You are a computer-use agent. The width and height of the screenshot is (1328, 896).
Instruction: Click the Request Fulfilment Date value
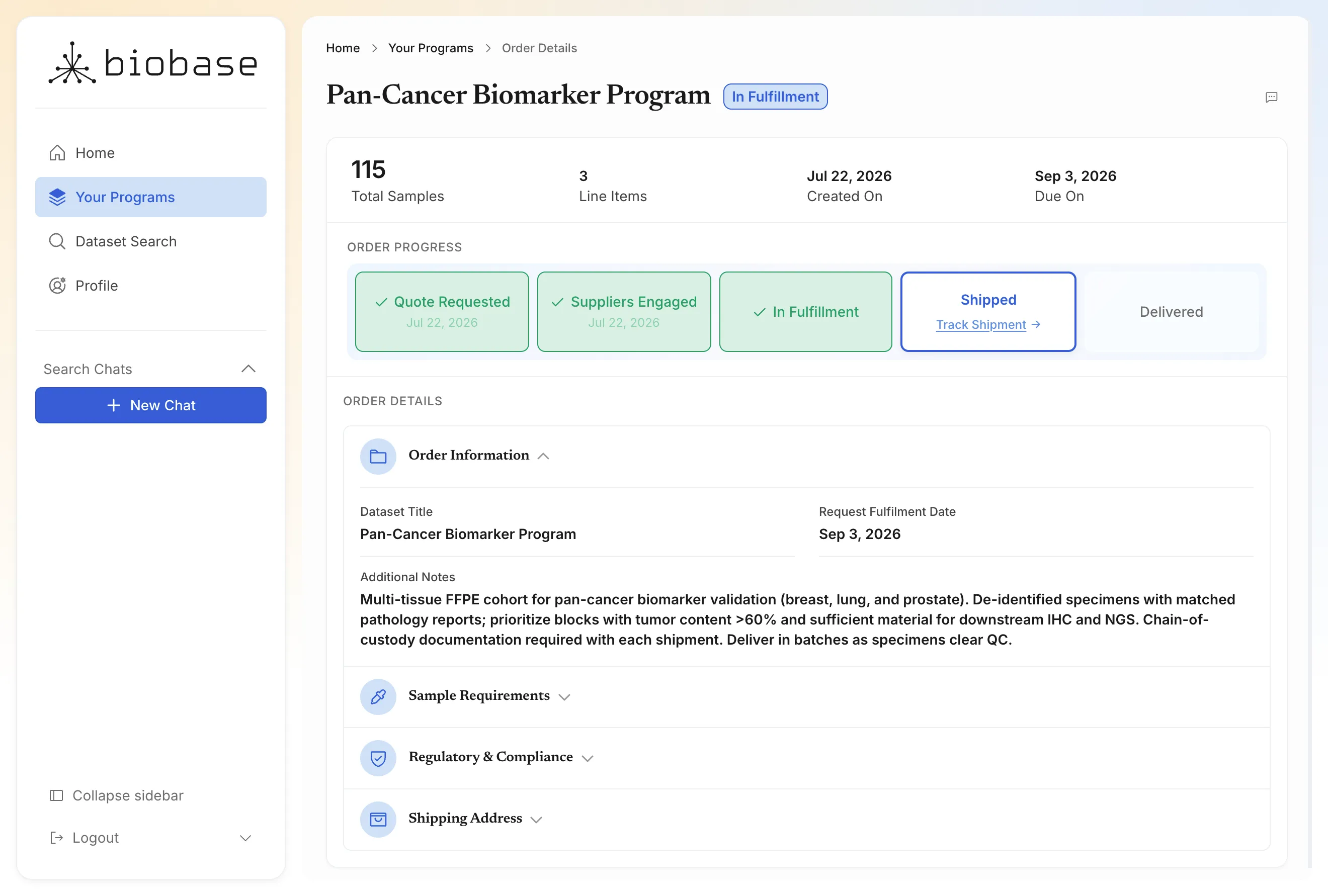coord(860,534)
